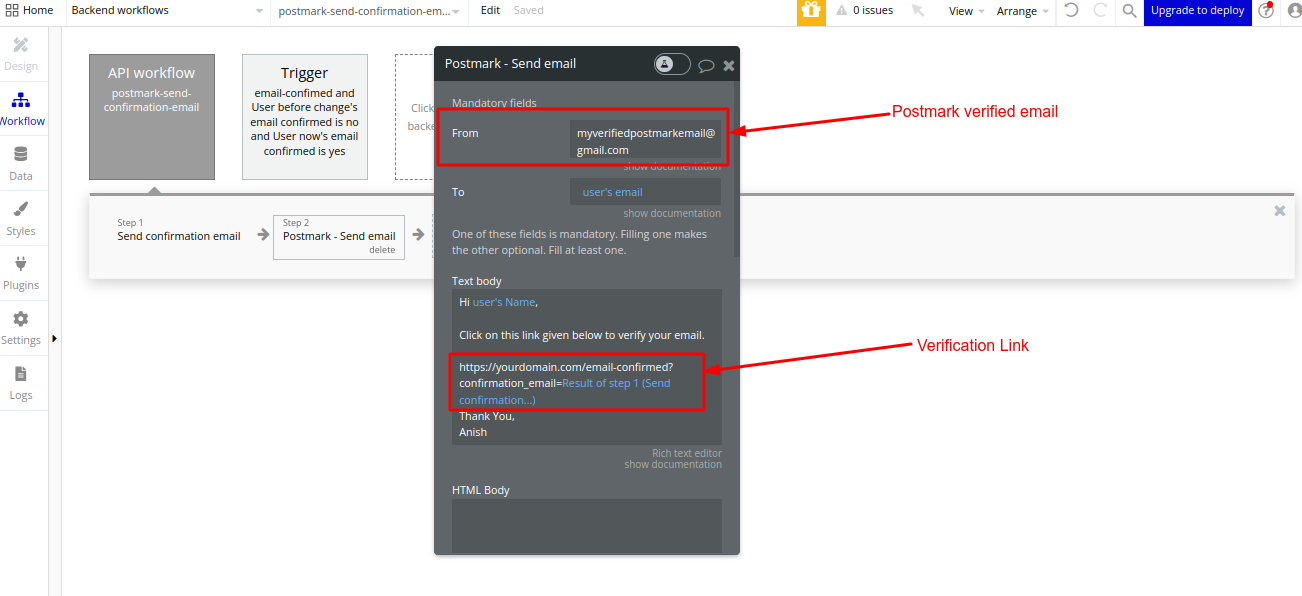Screen dimensions: 1302x596
Task: Open the Design tab in sidebar
Action: [x=21, y=54]
